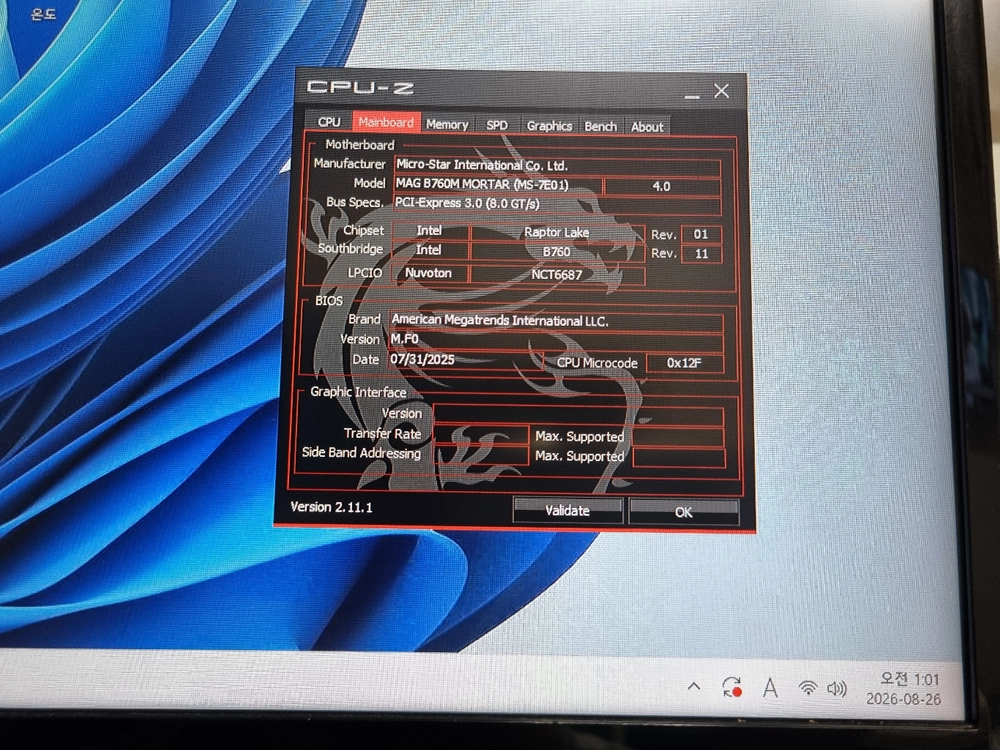
Task: Go to the Bench tab
Action: coord(601,126)
